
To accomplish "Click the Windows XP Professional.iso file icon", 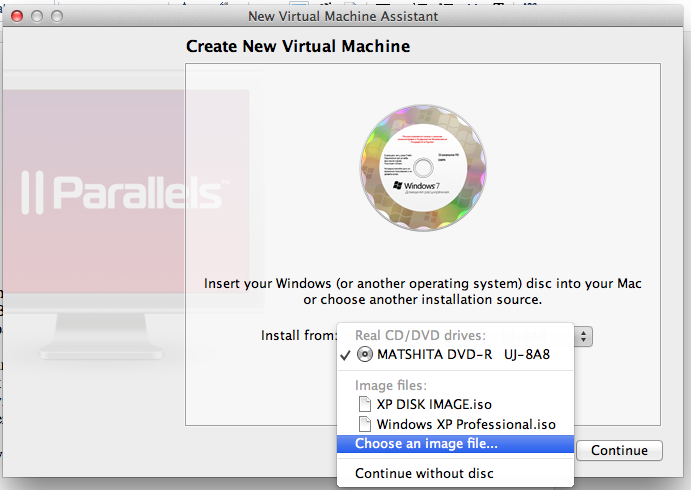I will [x=364, y=424].
